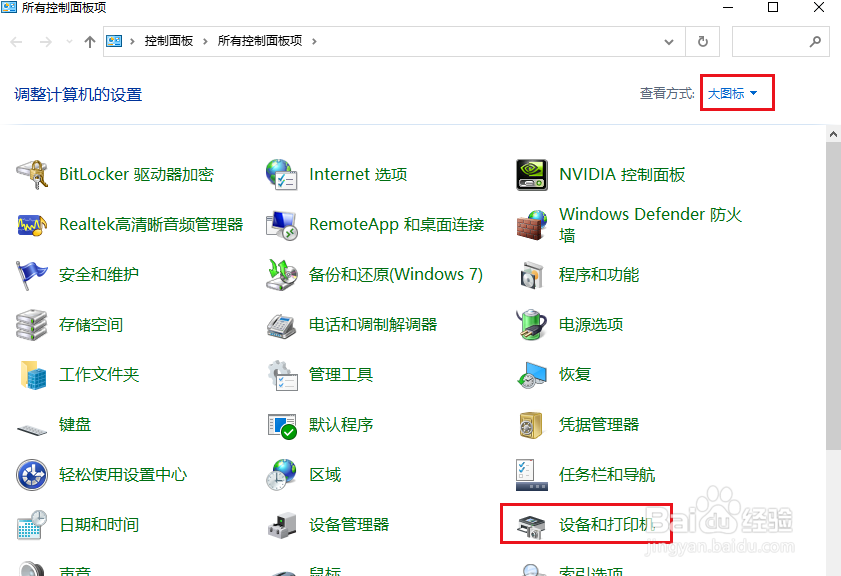Click the 控制面板 breadcrumb item
Screen dimensions: 841x576
168,41
